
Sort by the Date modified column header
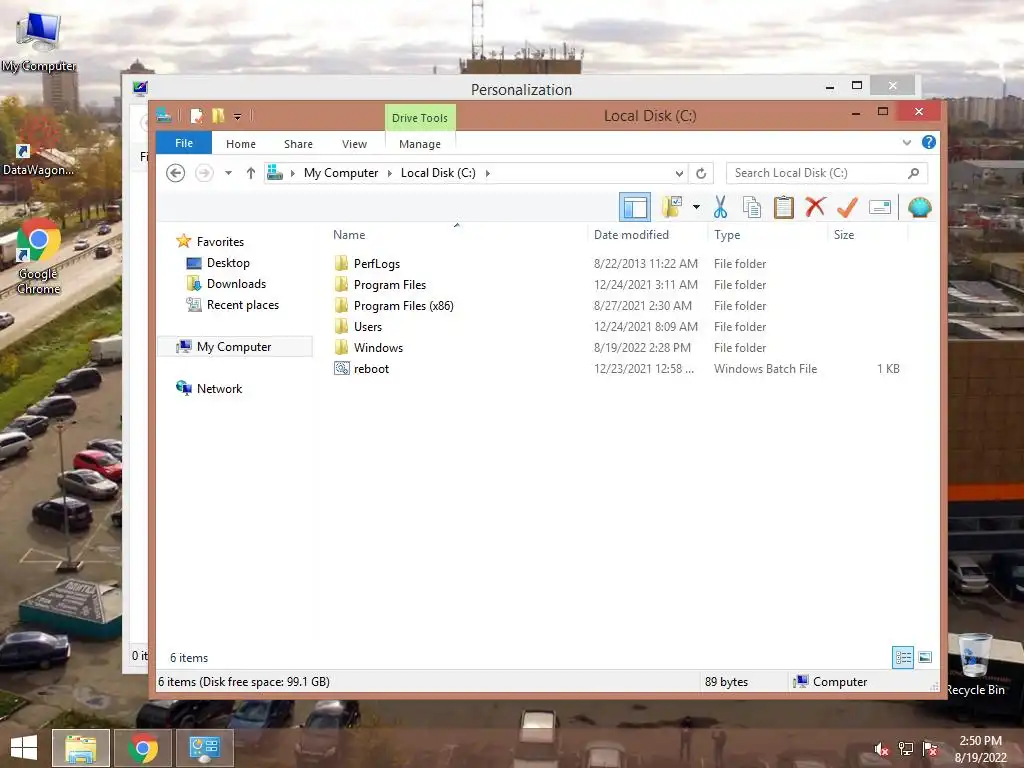click(x=632, y=234)
